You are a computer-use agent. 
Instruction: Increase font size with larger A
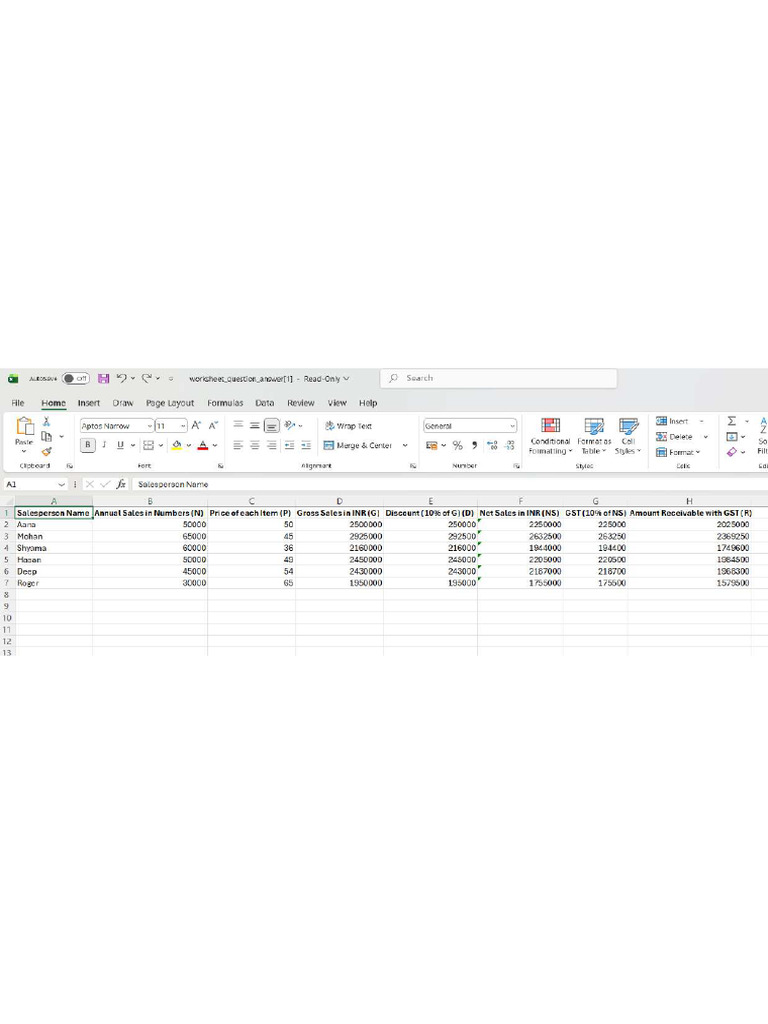tap(196, 425)
